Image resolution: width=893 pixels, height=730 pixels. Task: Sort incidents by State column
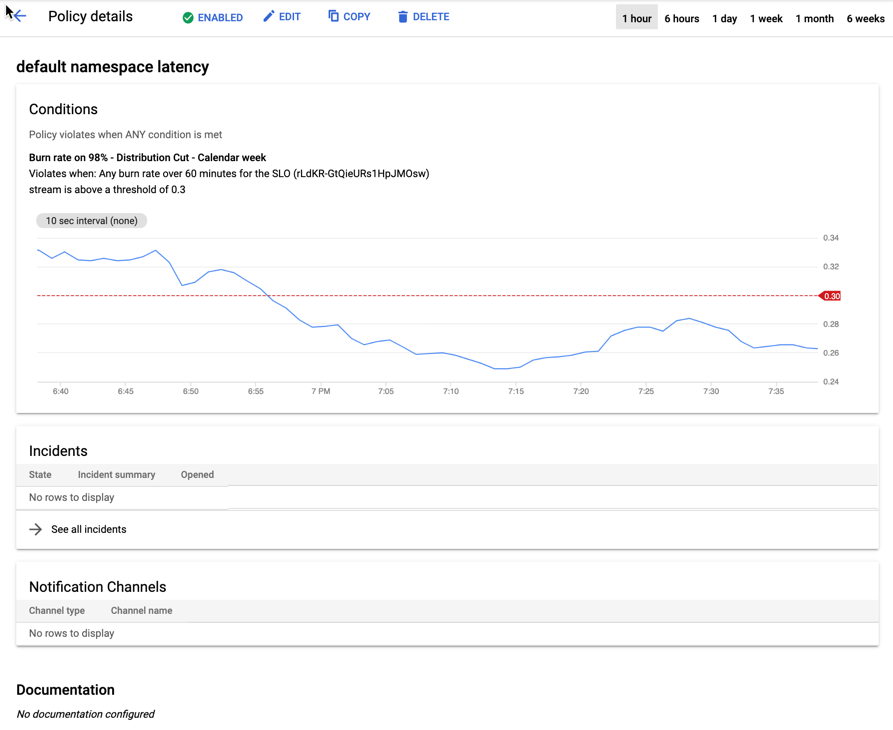pos(40,475)
